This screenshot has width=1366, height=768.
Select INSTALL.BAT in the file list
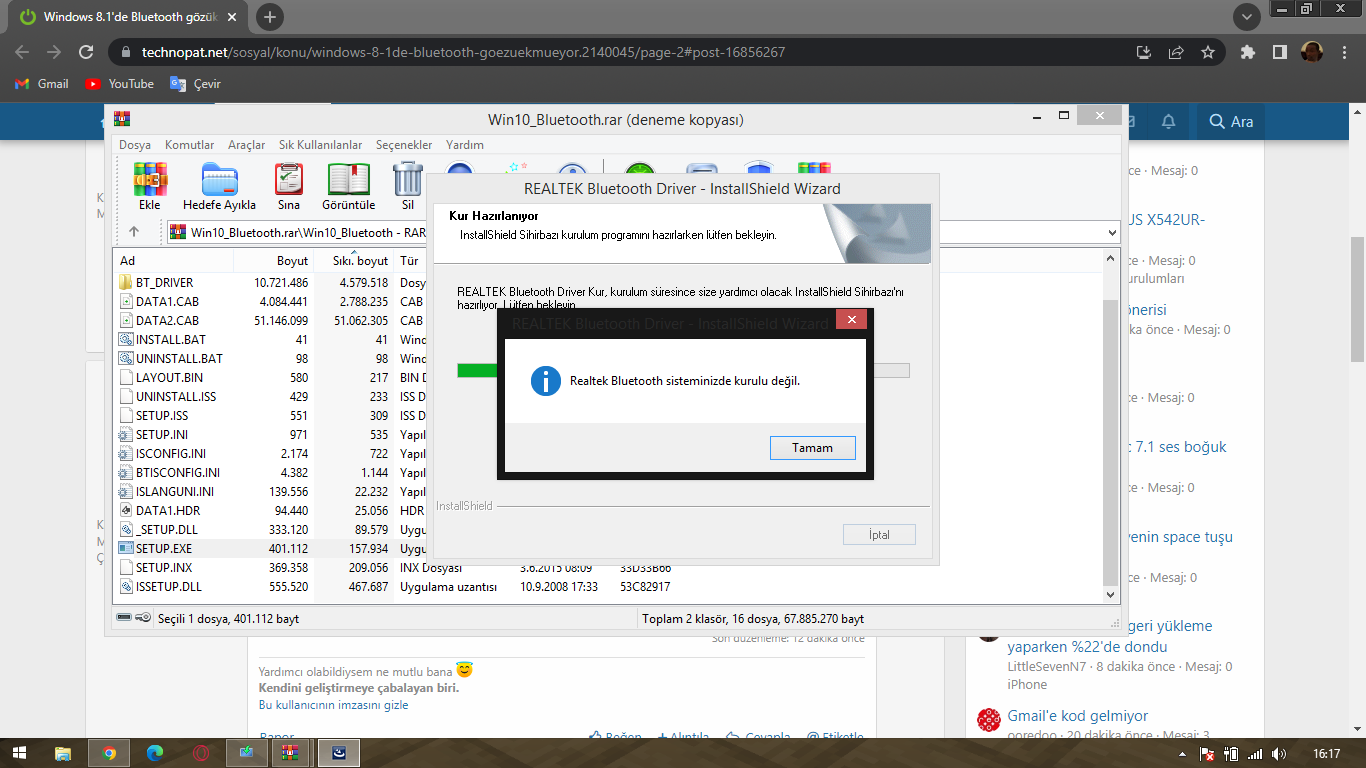(171, 340)
